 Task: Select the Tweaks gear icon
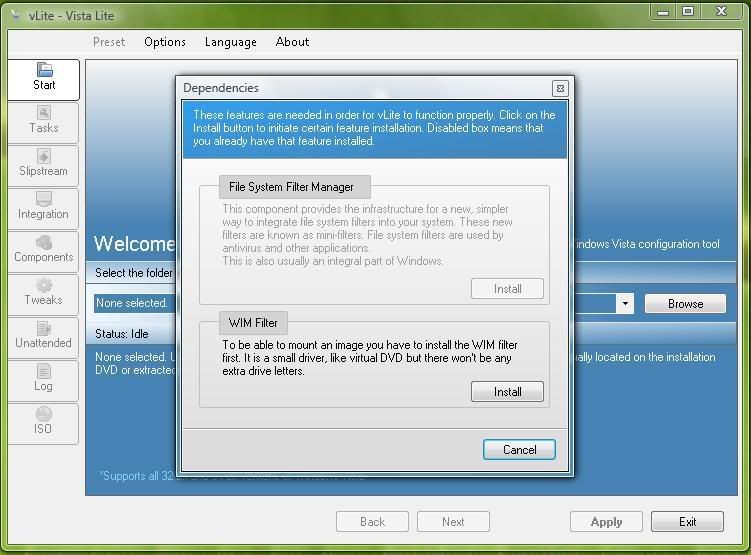44,285
